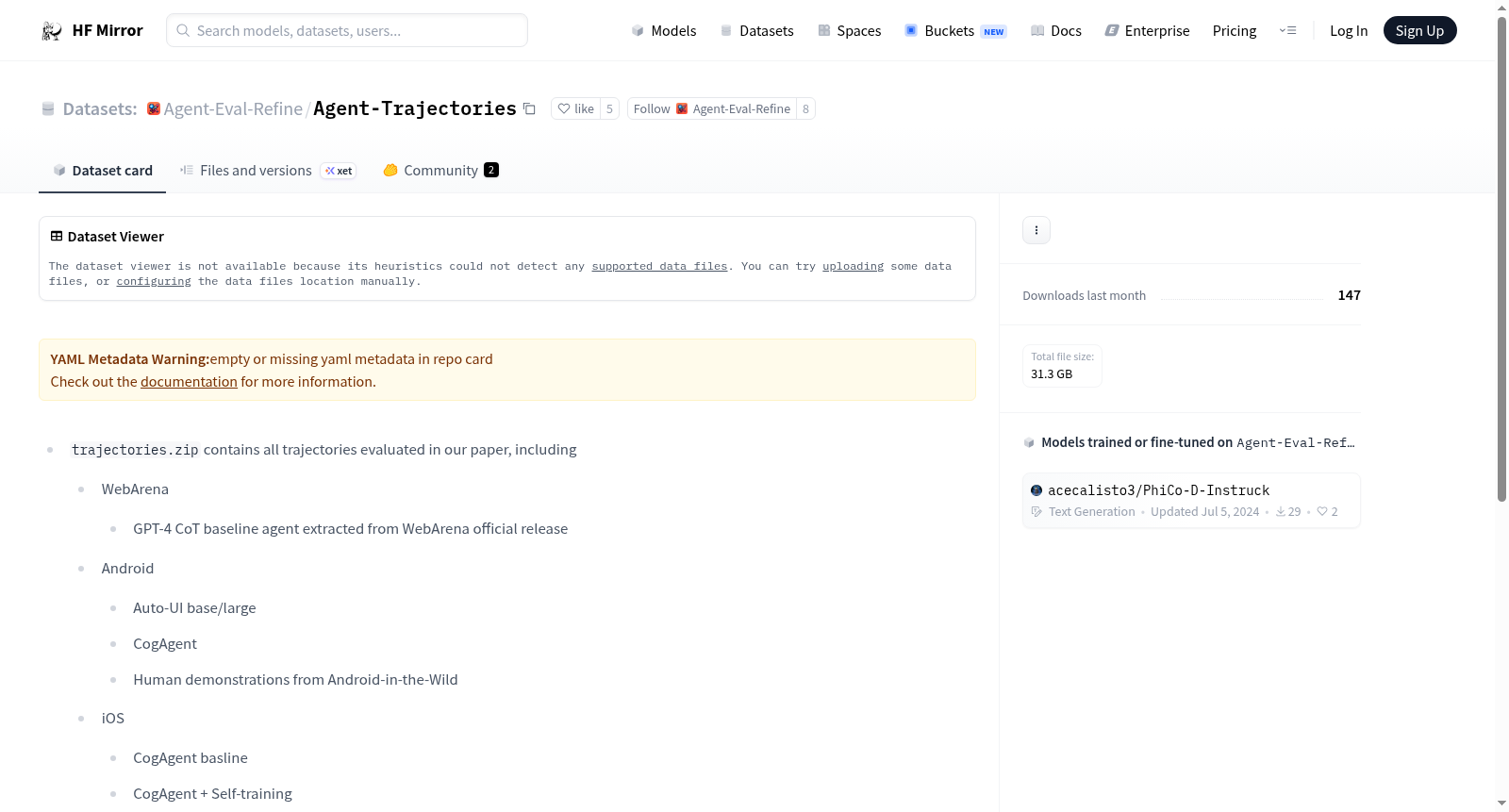Open the supported data files link

tap(660, 267)
